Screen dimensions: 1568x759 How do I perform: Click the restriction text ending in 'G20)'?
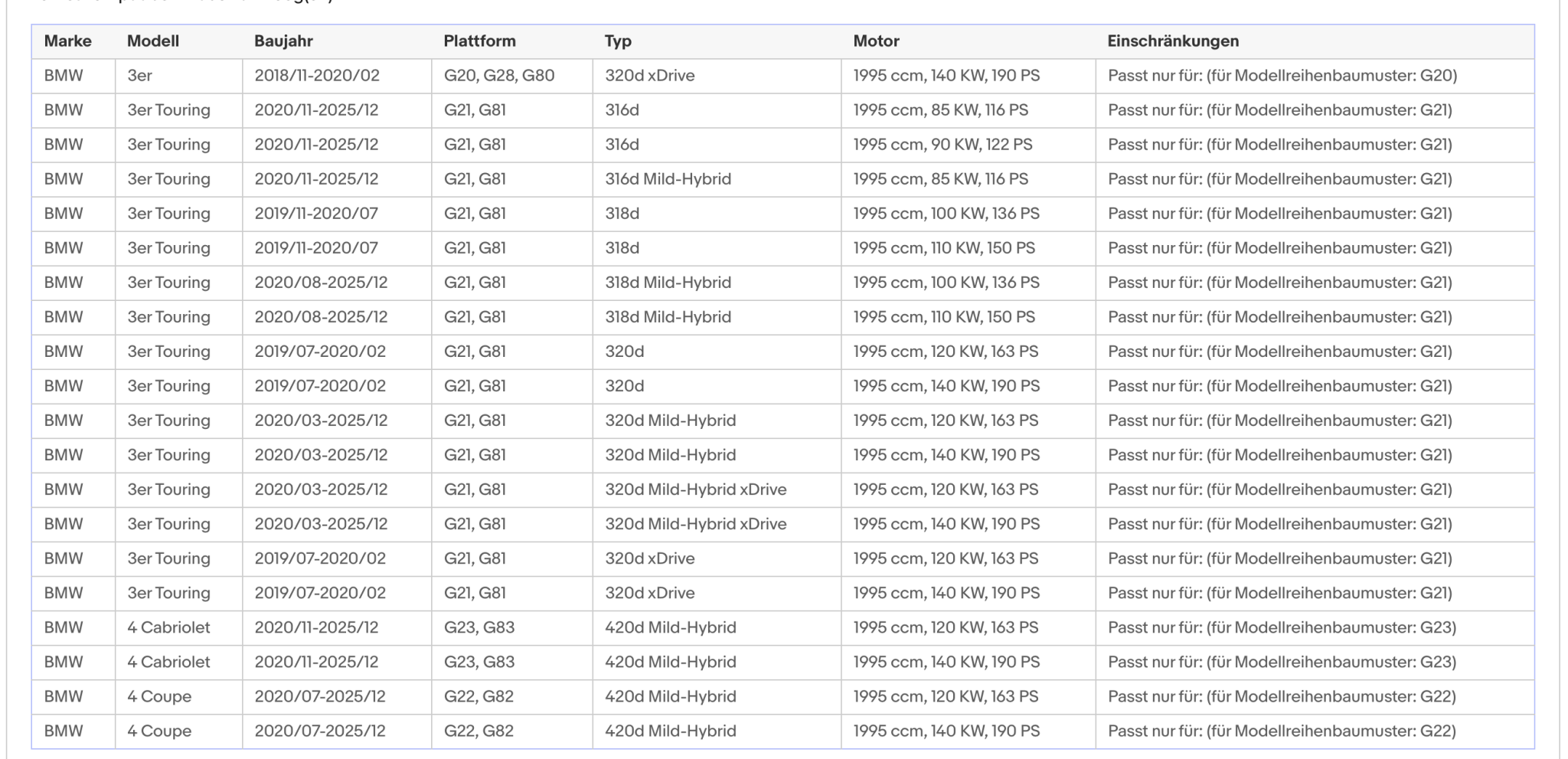coord(1282,76)
